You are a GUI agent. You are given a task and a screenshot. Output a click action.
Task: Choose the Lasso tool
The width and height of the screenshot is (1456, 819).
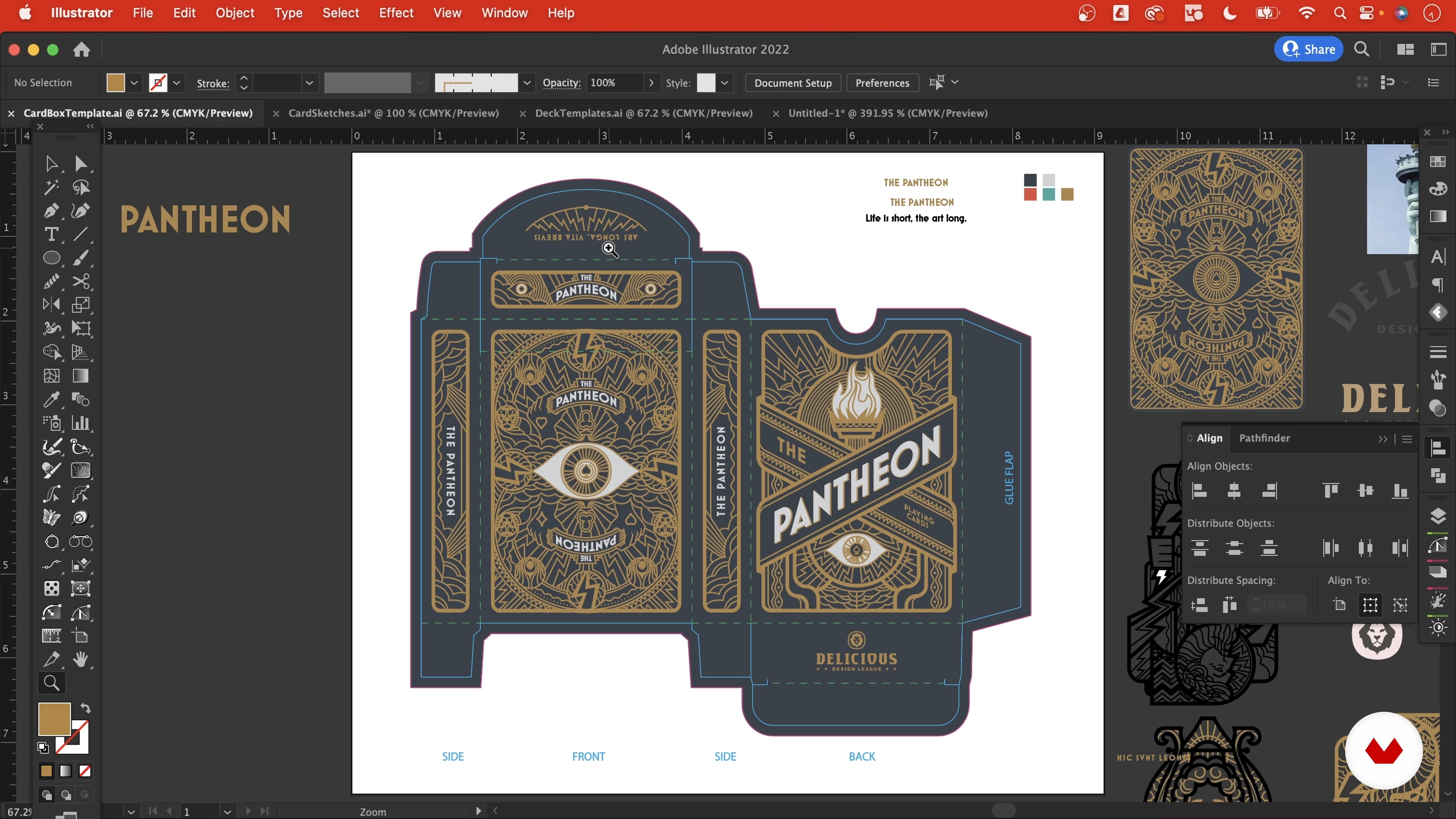pos(81,187)
